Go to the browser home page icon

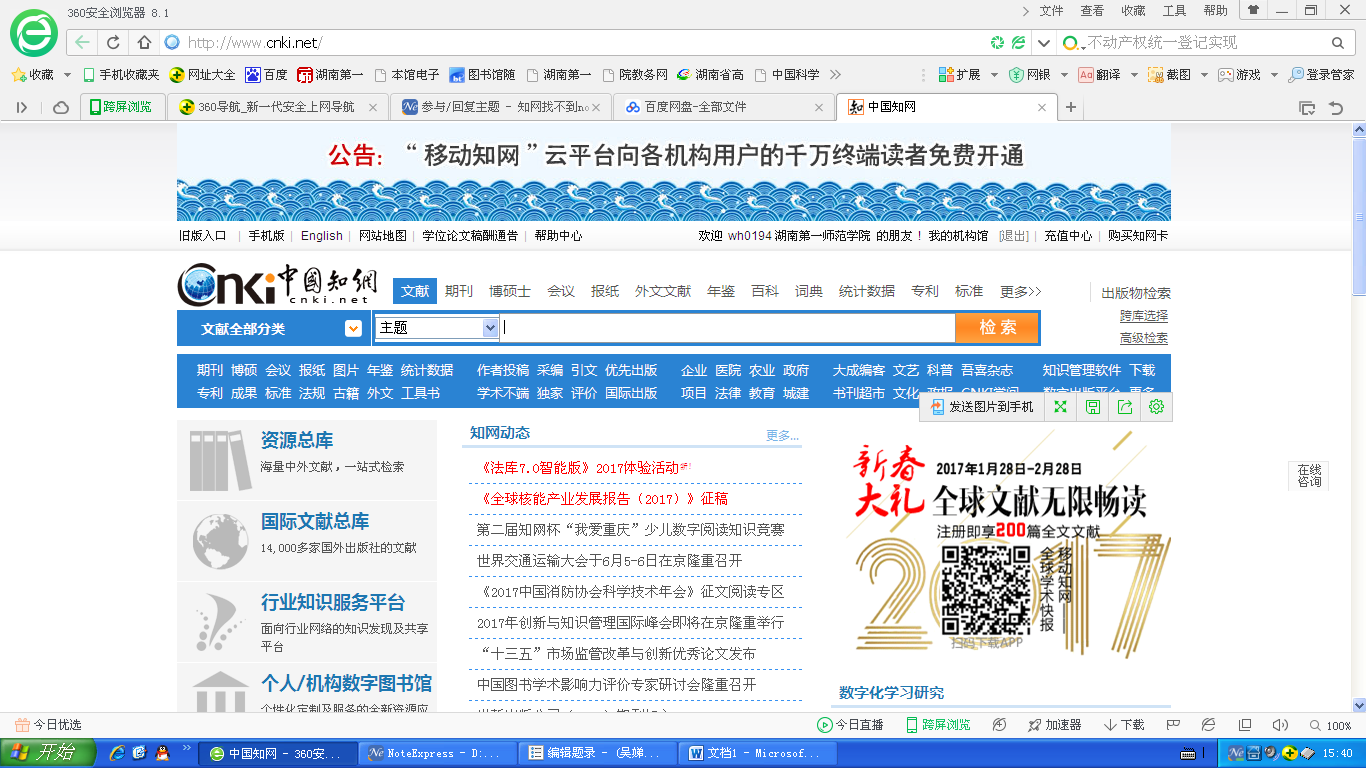click(x=144, y=43)
